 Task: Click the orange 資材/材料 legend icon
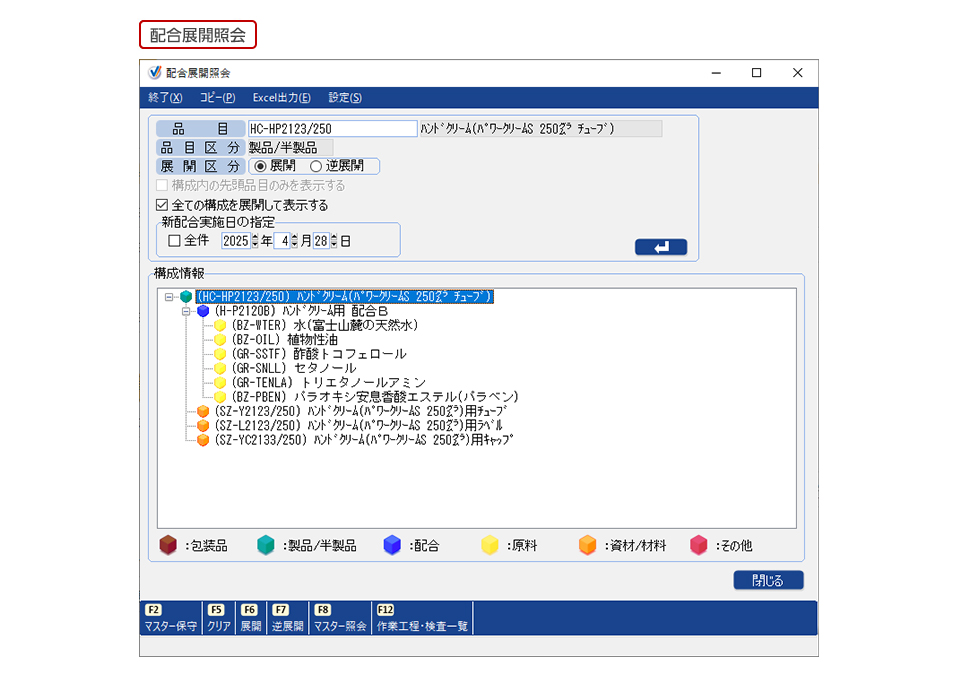pyautogui.click(x=585, y=545)
